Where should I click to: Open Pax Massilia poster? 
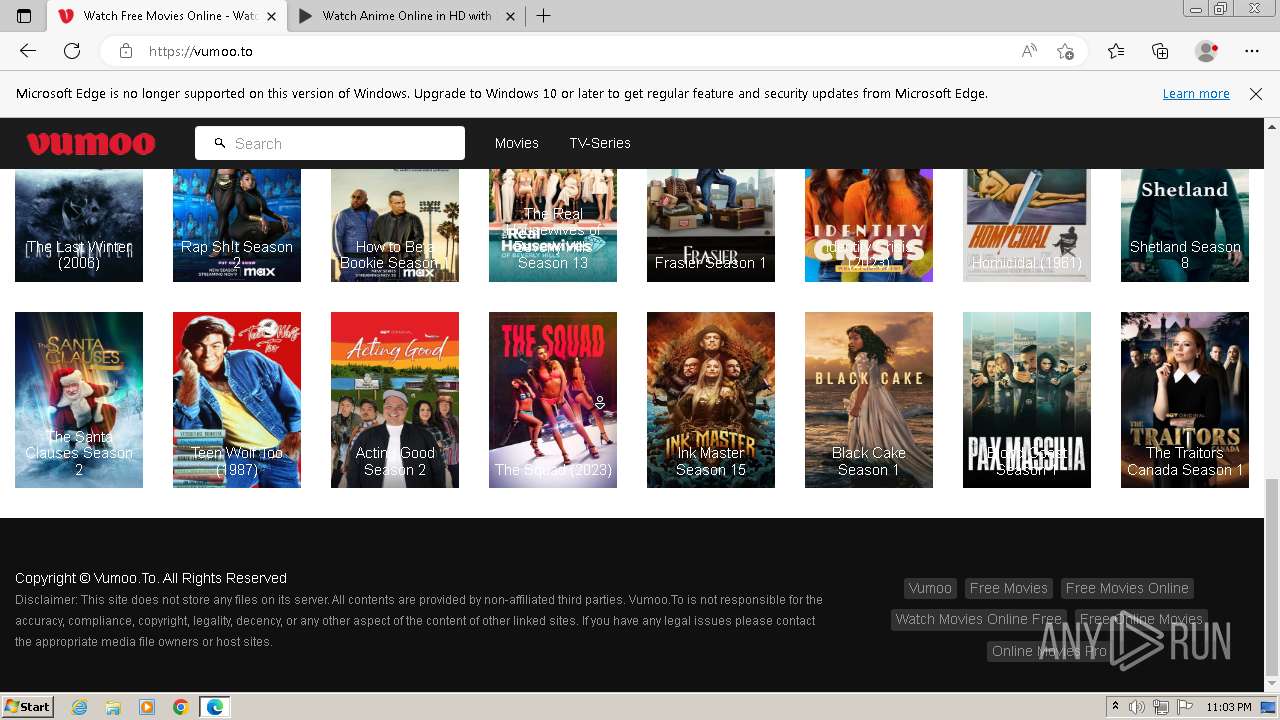[x=1027, y=400]
